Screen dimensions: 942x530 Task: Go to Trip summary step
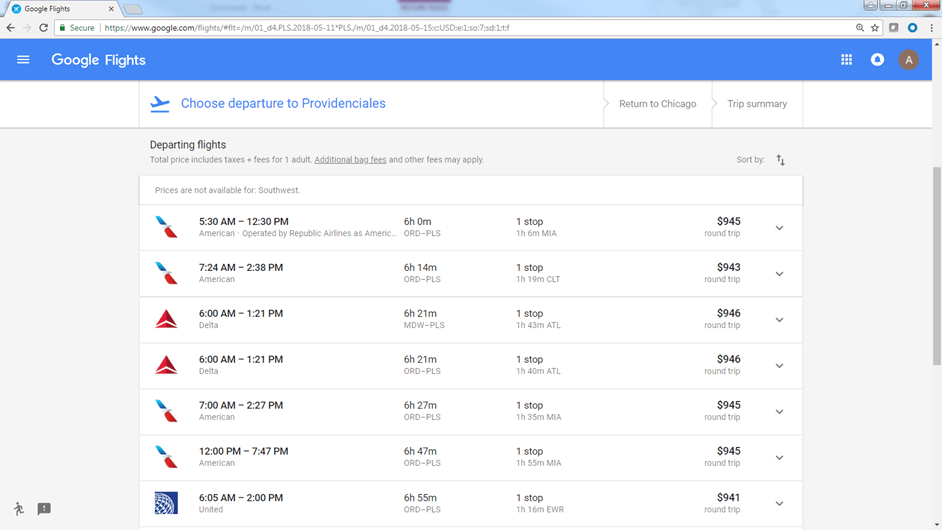[757, 103]
